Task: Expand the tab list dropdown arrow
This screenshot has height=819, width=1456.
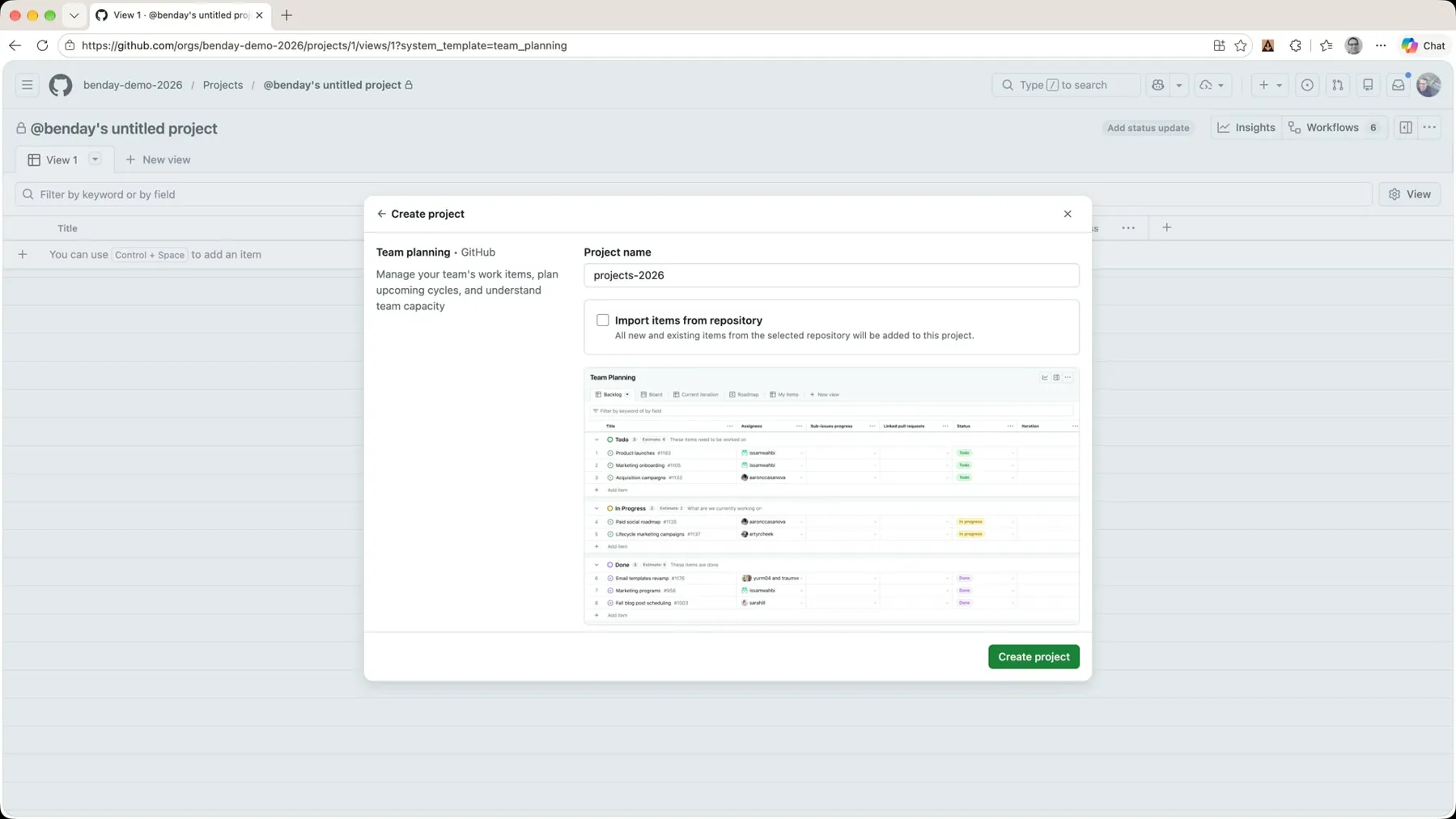Action: click(x=74, y=15)
